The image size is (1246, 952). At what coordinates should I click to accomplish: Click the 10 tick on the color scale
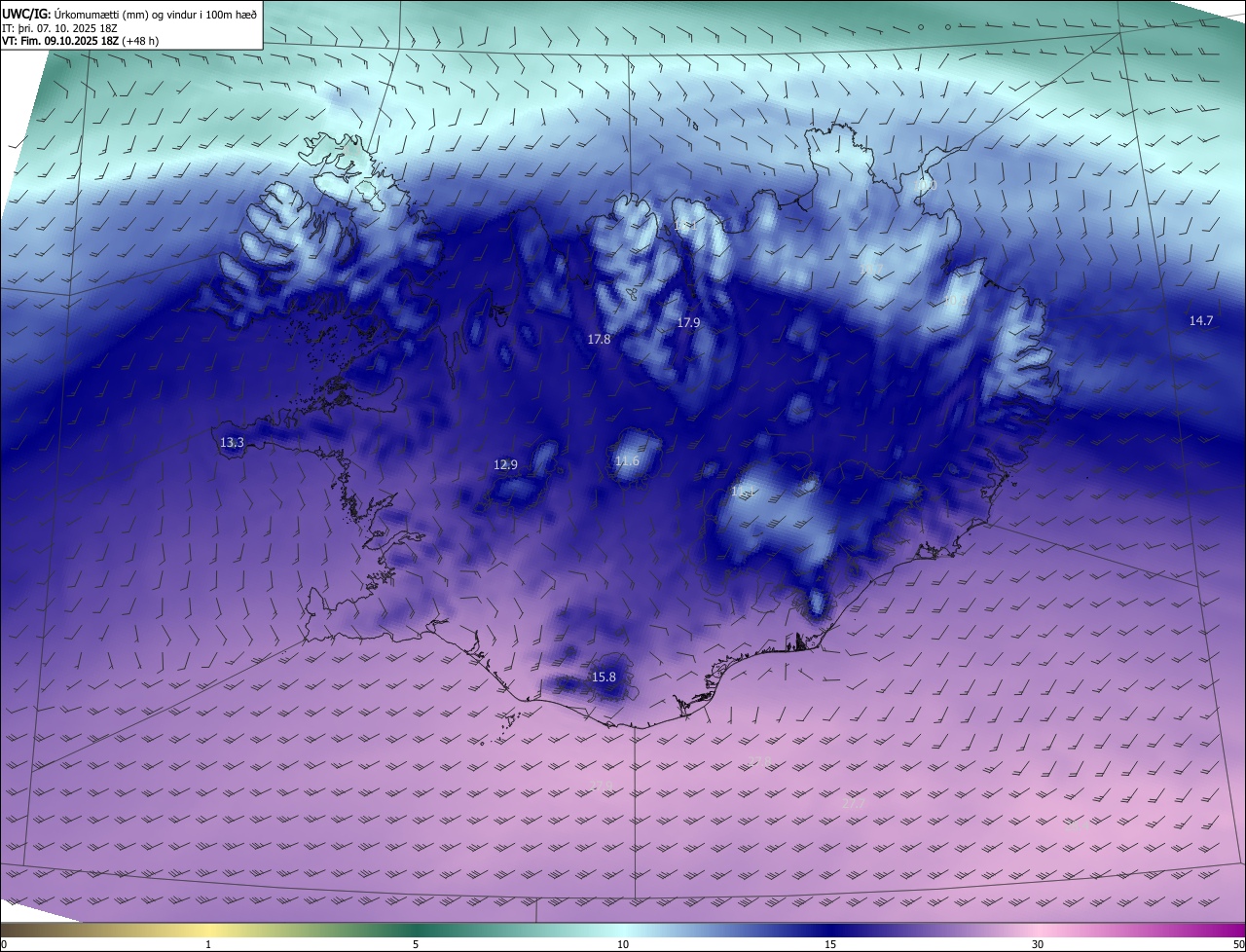(x=623, y=944)
